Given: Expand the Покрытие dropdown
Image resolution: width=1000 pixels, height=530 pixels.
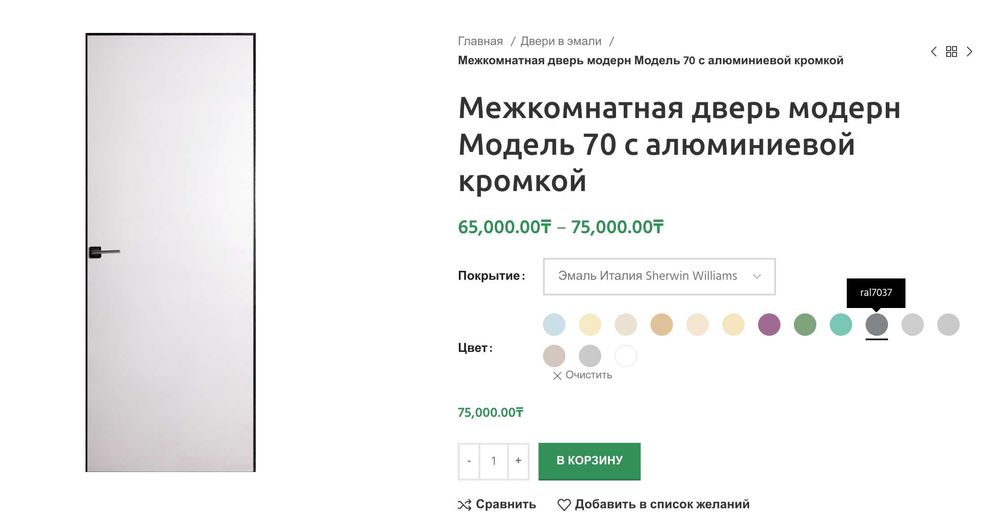Looking at the screenshot, I should (659, 276).
